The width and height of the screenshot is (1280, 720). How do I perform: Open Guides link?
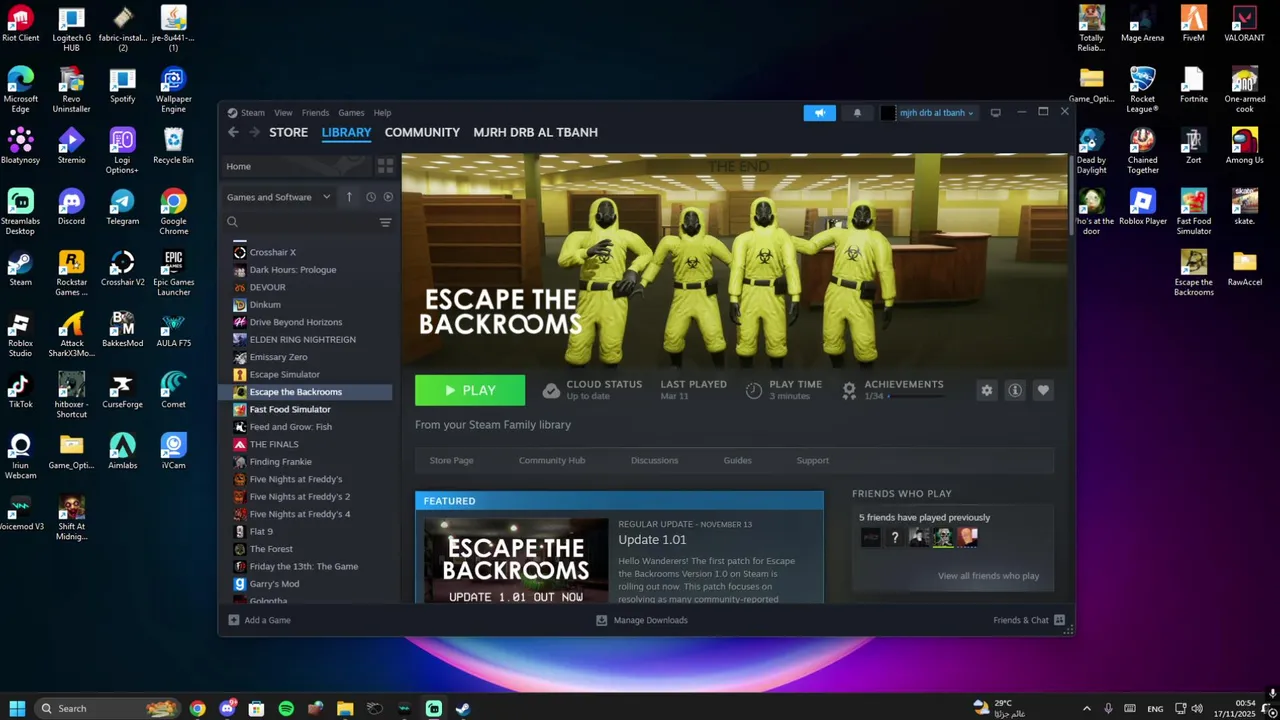(737, 460)
